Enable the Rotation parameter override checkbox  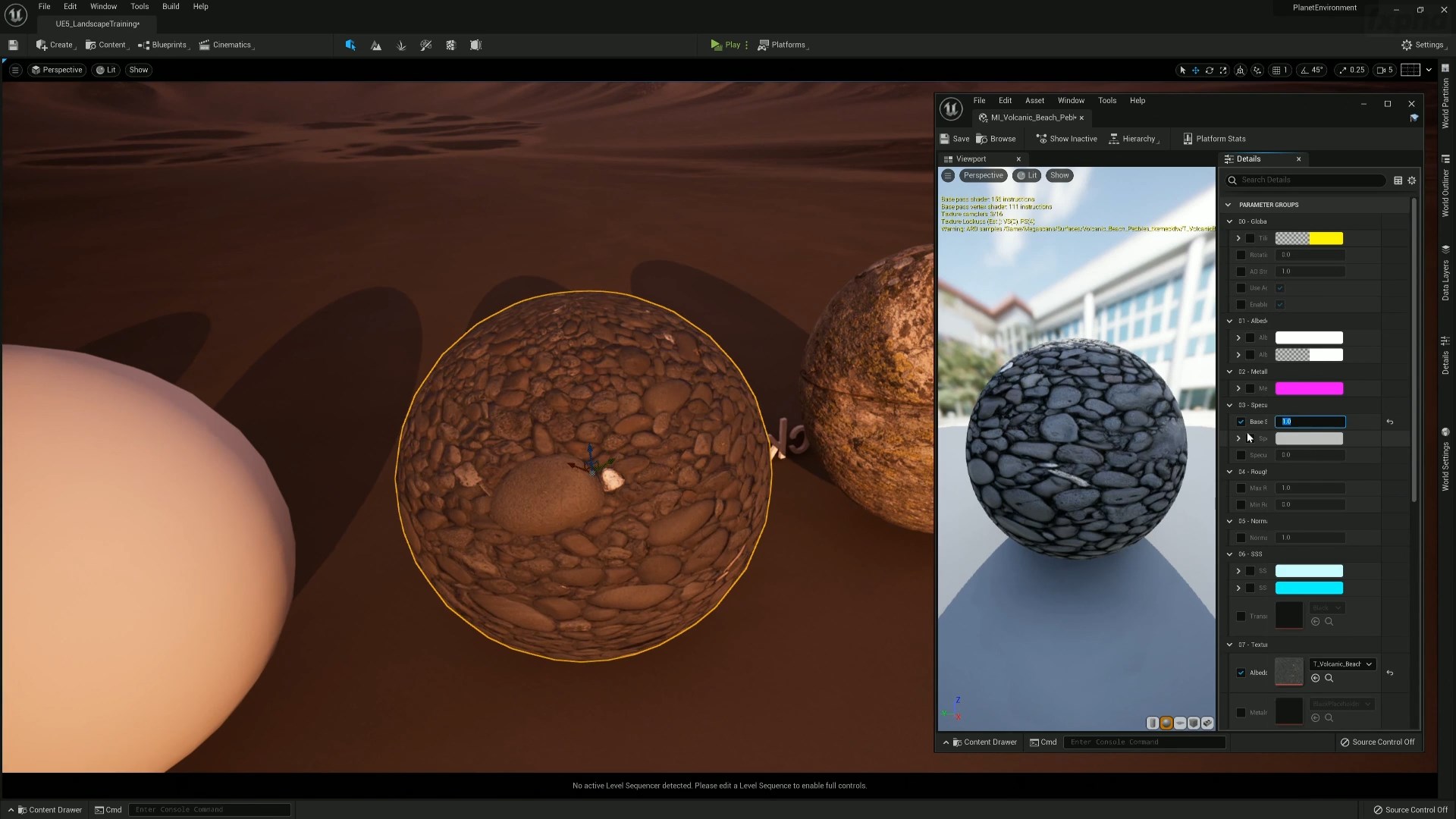1241,255
